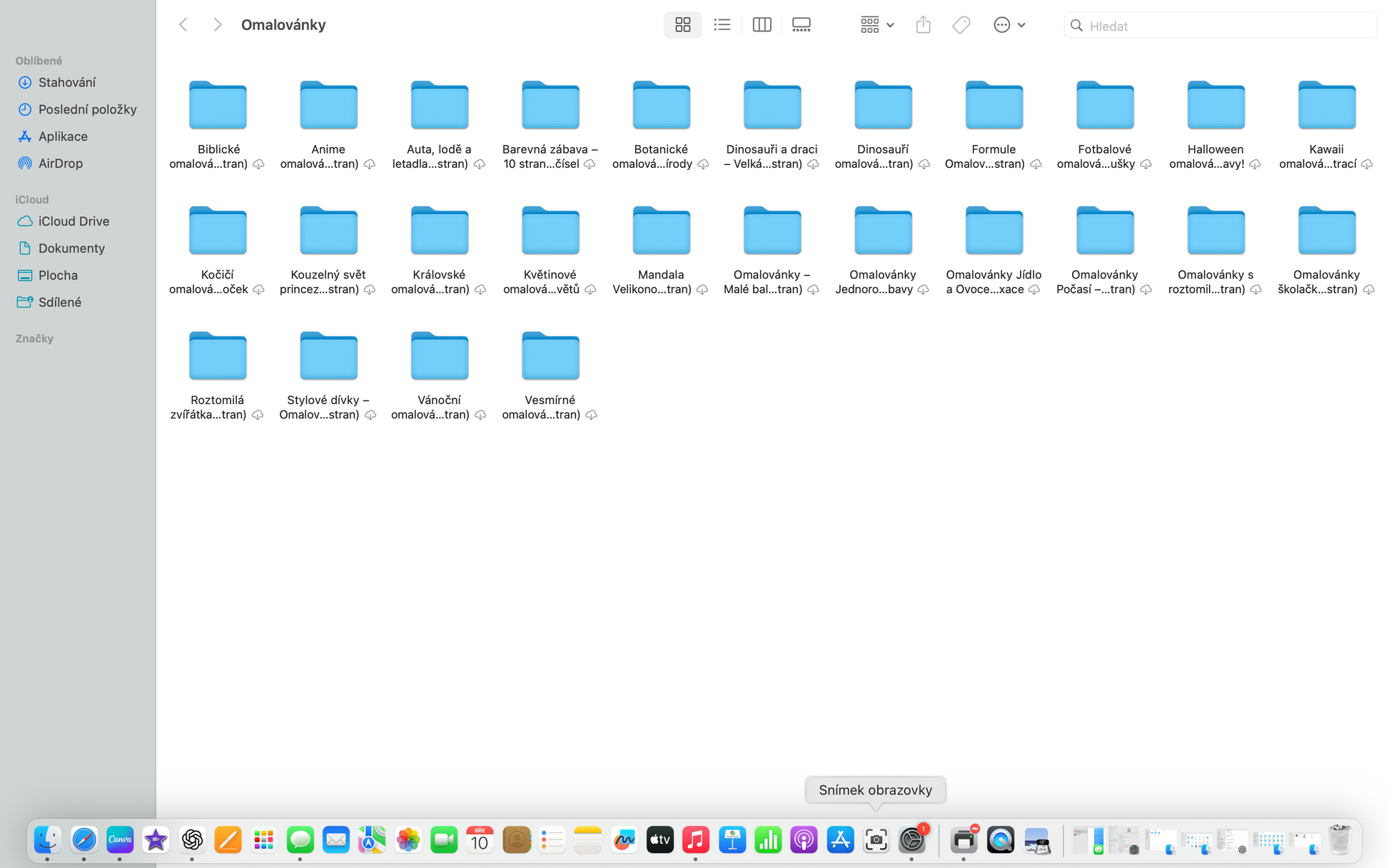Switch to list view
Viewport: 1389px width, 868px height.
(722, 25)
